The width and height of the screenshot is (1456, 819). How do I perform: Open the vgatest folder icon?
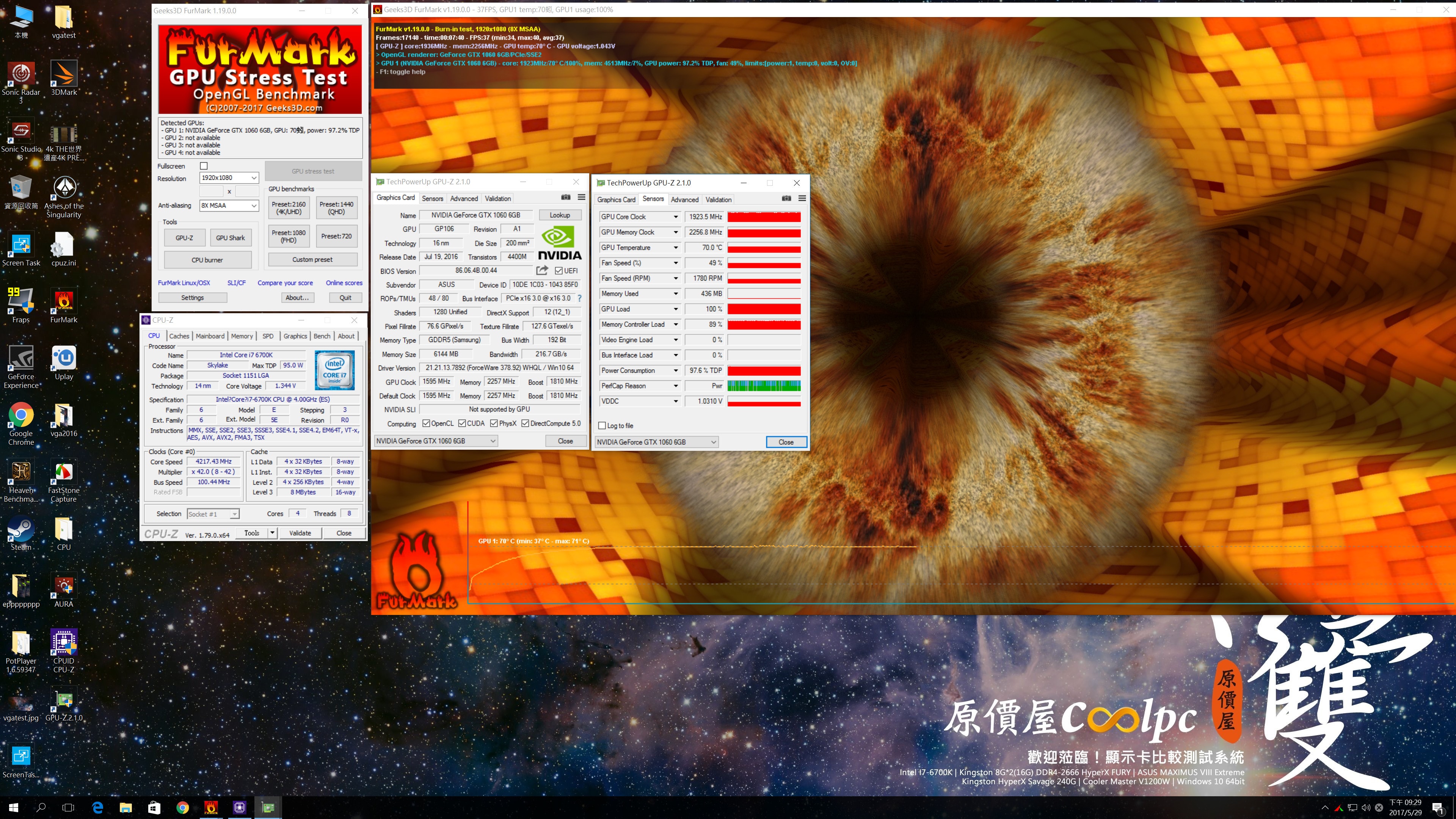(64, 22)
